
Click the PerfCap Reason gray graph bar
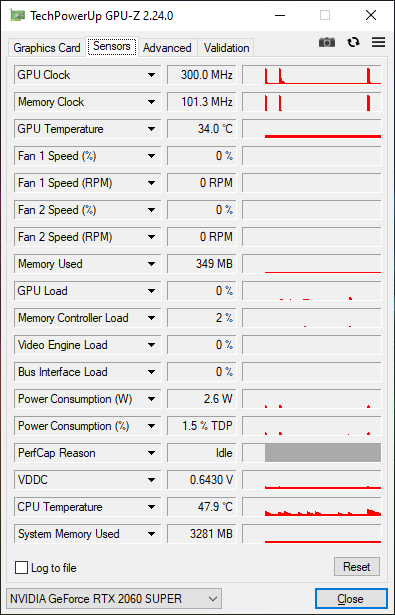pyautogui.click(x=323, y=453)
